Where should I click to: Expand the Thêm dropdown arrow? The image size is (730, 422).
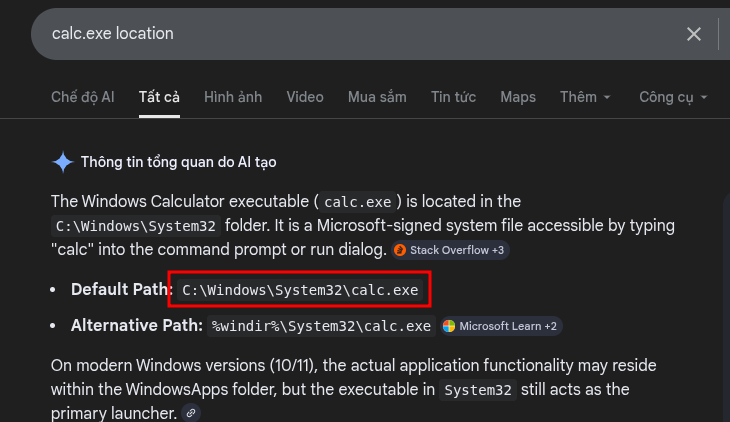click(607, 97)
